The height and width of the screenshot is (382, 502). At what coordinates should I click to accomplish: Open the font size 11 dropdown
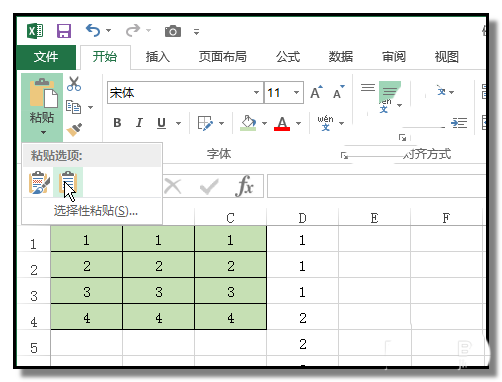[x=296, y=92]
